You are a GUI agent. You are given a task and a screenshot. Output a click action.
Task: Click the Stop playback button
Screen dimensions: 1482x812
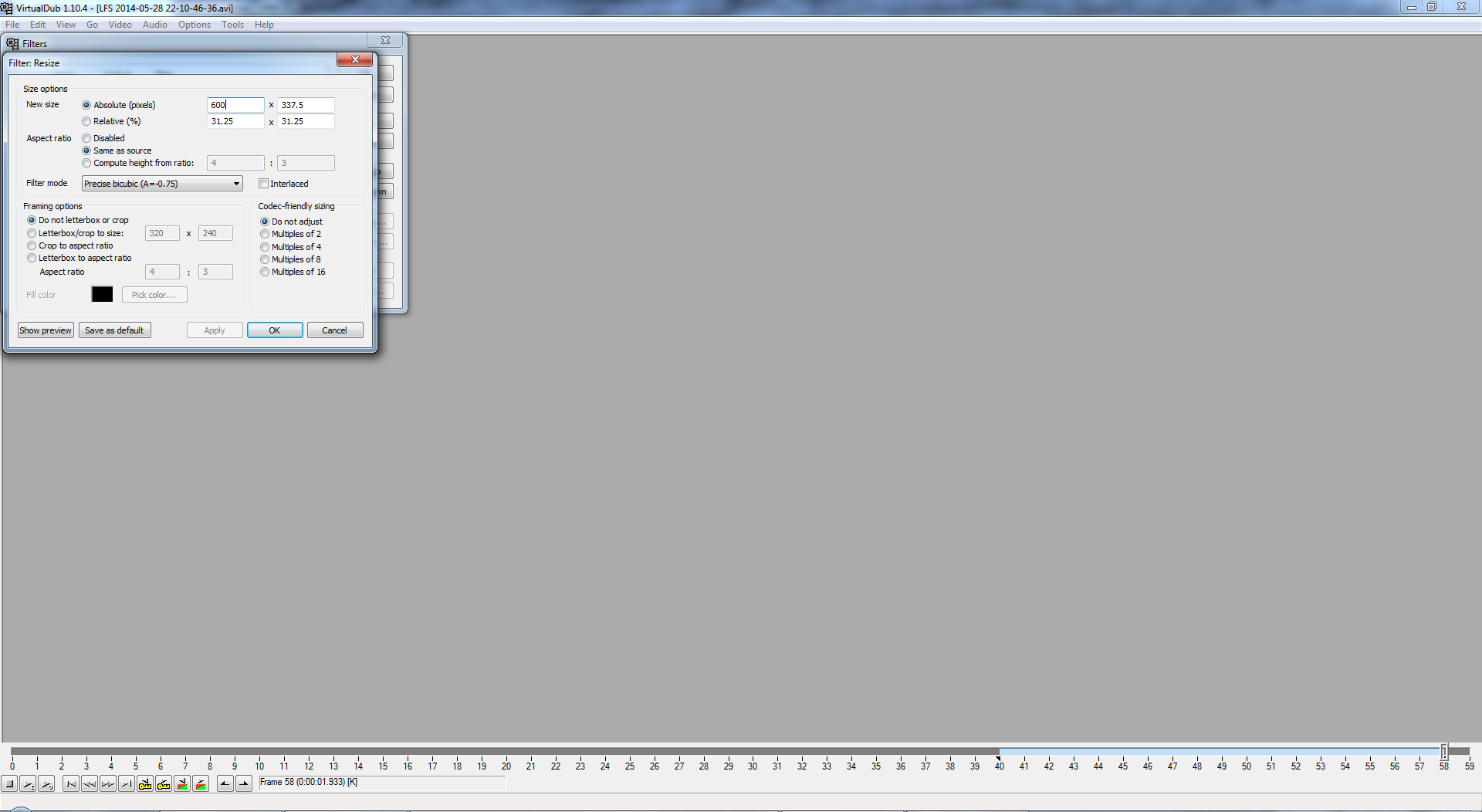click(x=10, y=784)
